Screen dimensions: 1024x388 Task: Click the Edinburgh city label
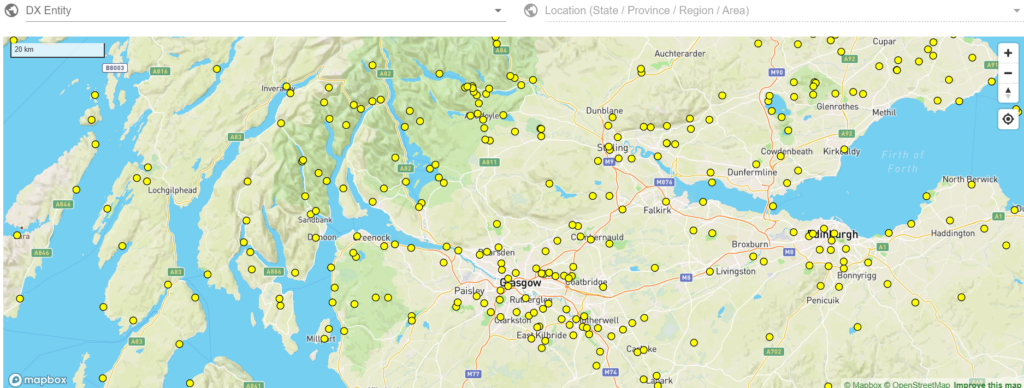pyautogui.click(x=833, y=234)
